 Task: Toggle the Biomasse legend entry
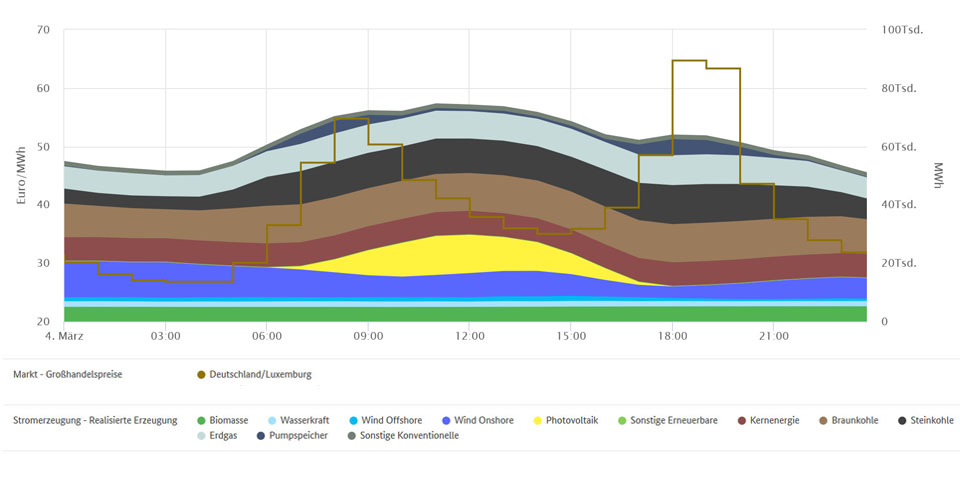[x=223, y=420]
